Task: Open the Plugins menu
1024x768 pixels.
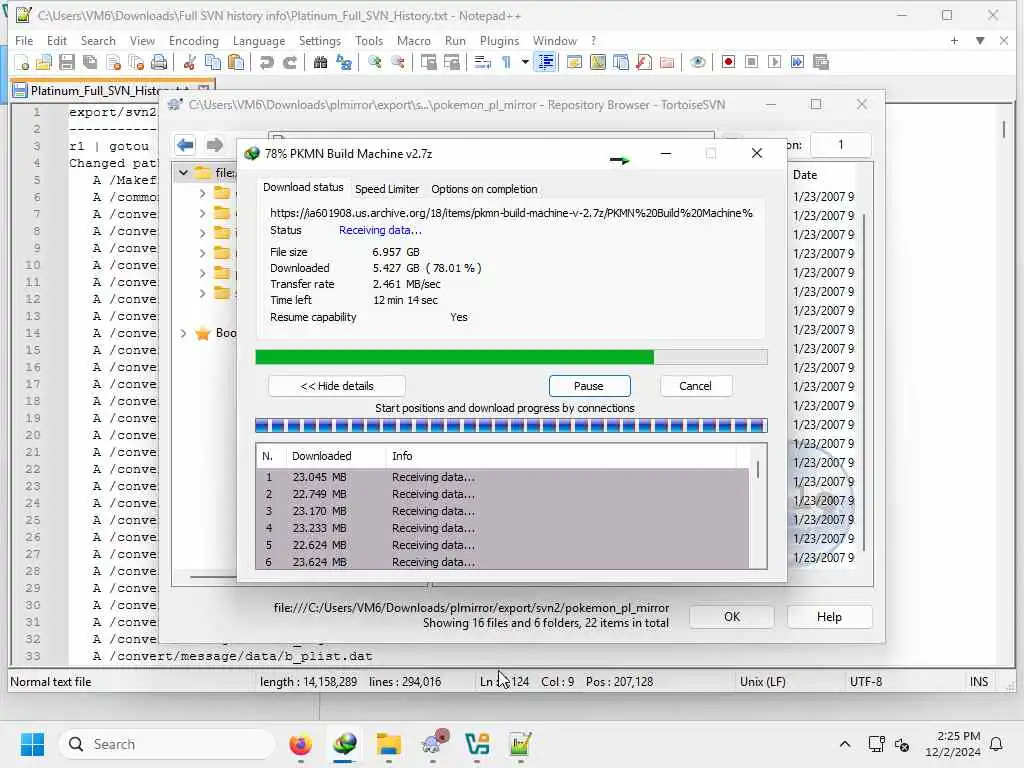Action: (x=500, y=40)
